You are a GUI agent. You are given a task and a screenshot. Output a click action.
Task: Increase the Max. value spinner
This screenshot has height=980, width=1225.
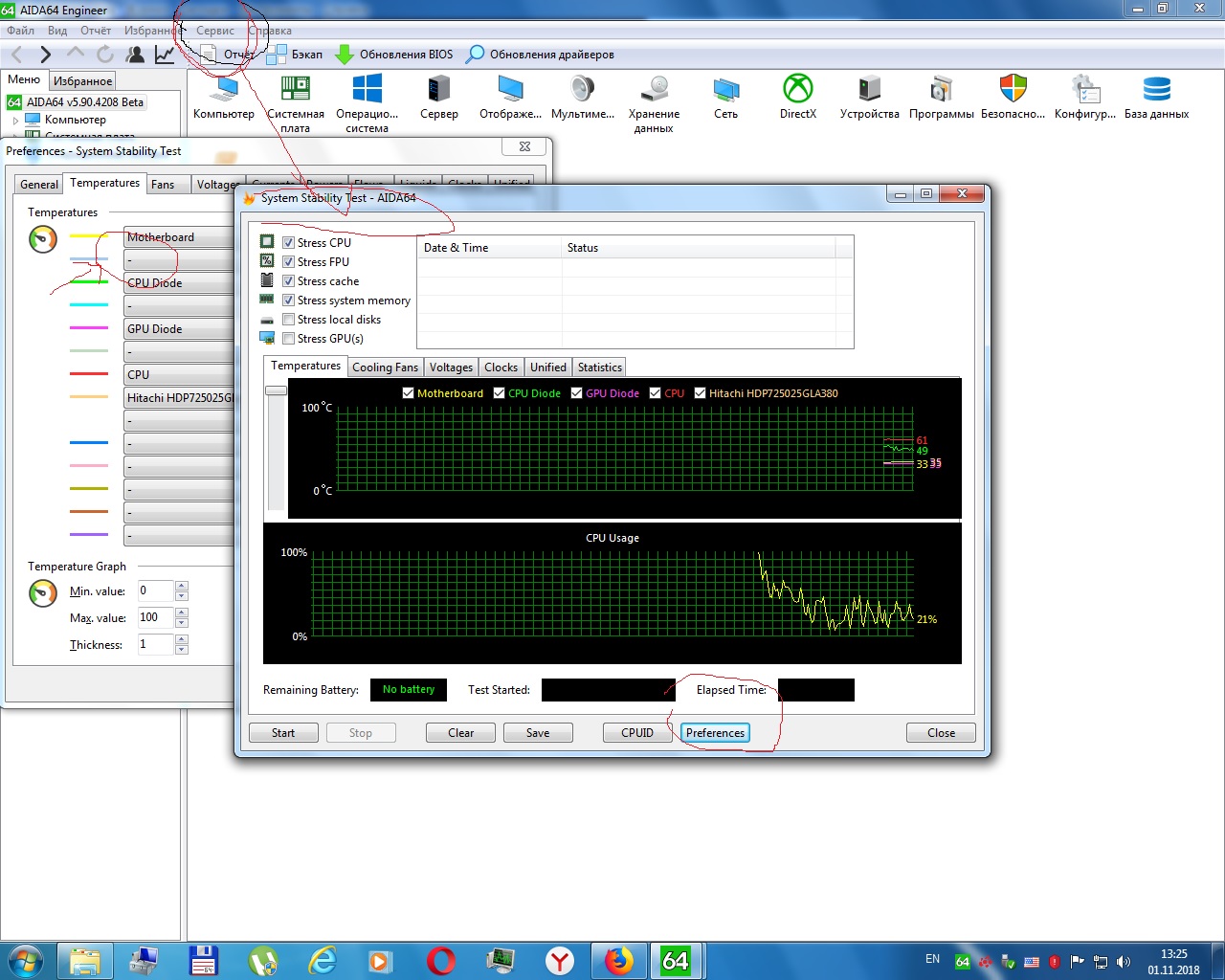pyautogui.click(x=182, y=612)
